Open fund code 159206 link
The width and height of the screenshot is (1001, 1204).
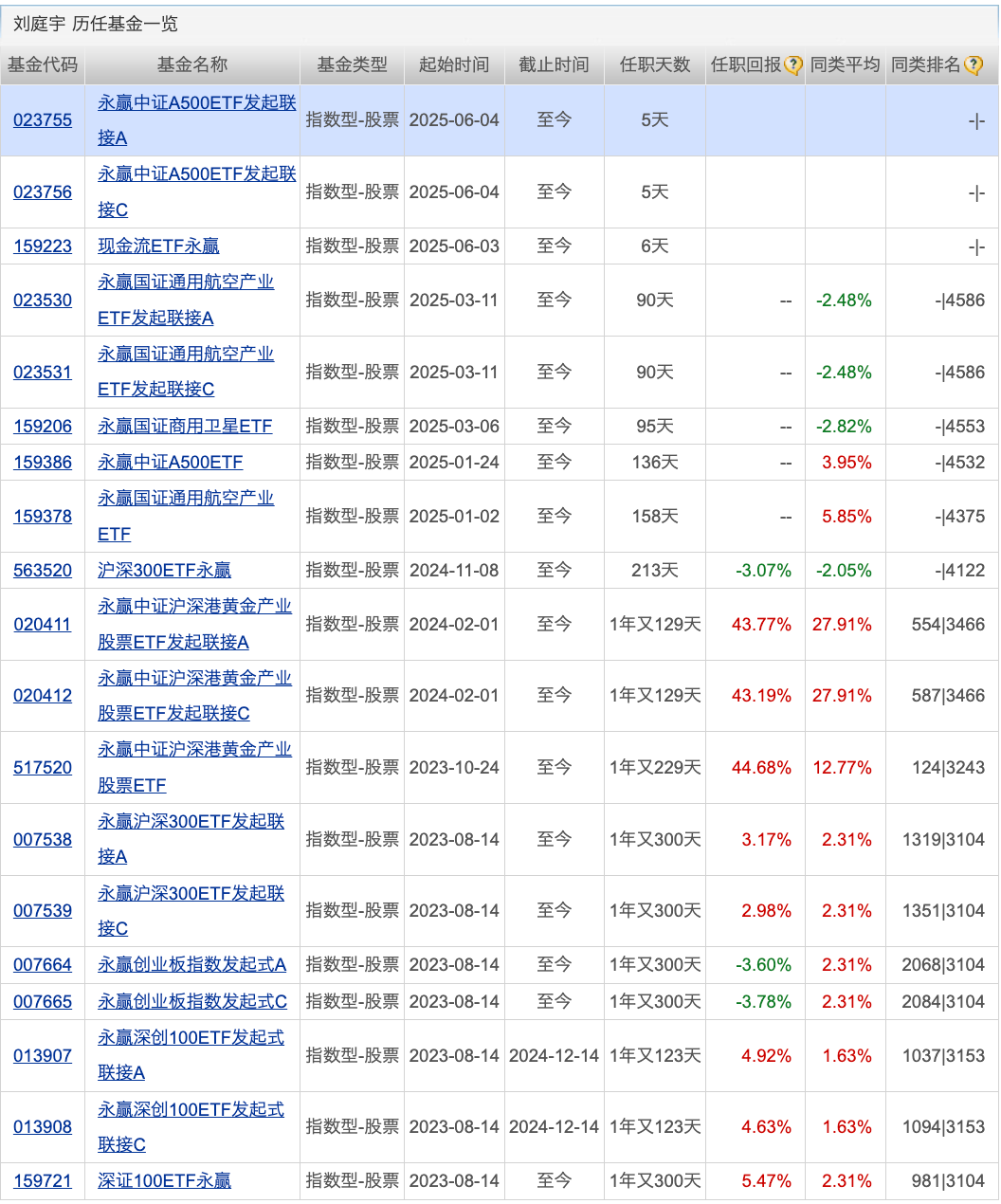point(43,427)
